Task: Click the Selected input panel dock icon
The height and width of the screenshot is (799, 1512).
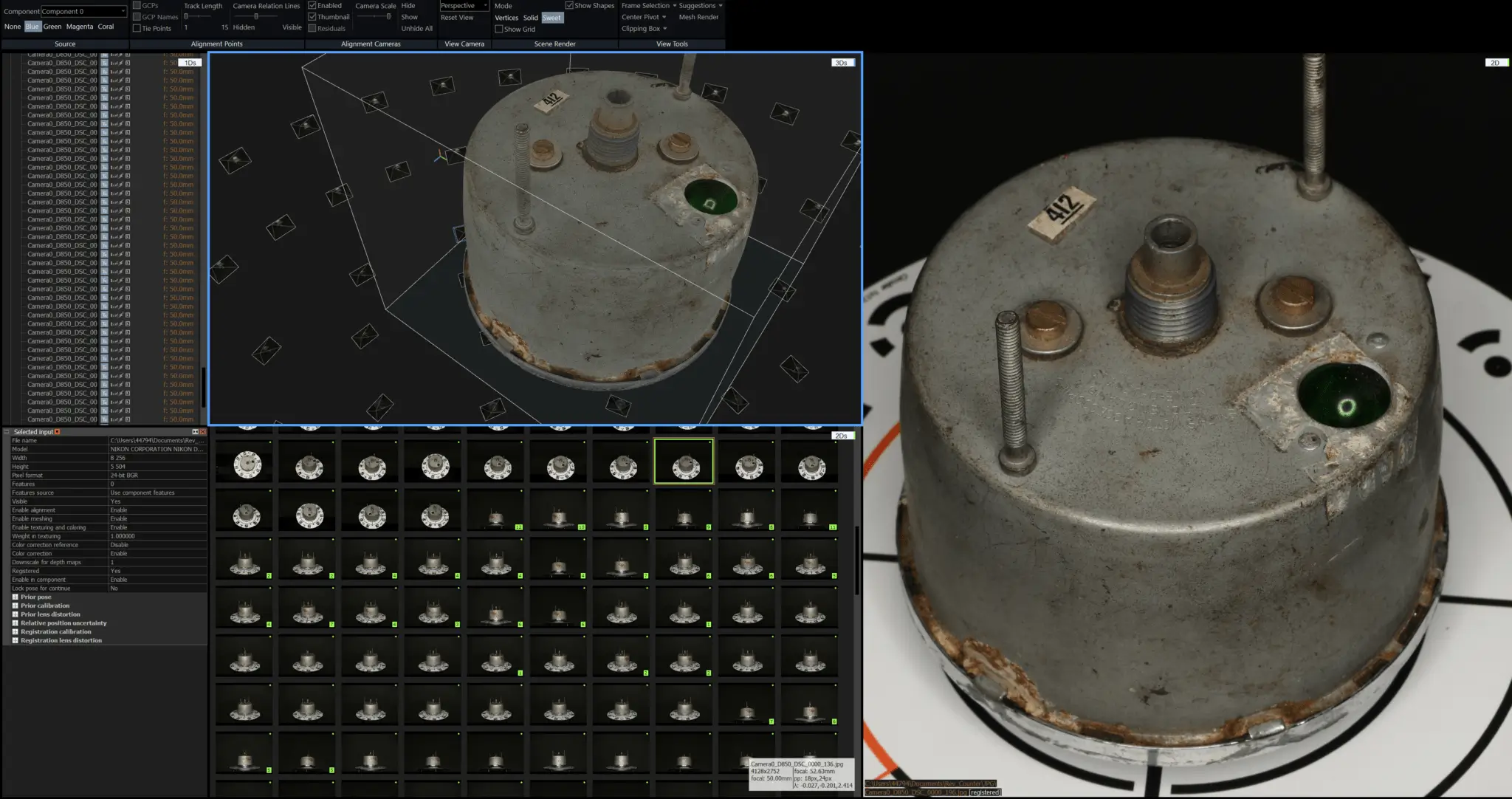Action: 195,432
